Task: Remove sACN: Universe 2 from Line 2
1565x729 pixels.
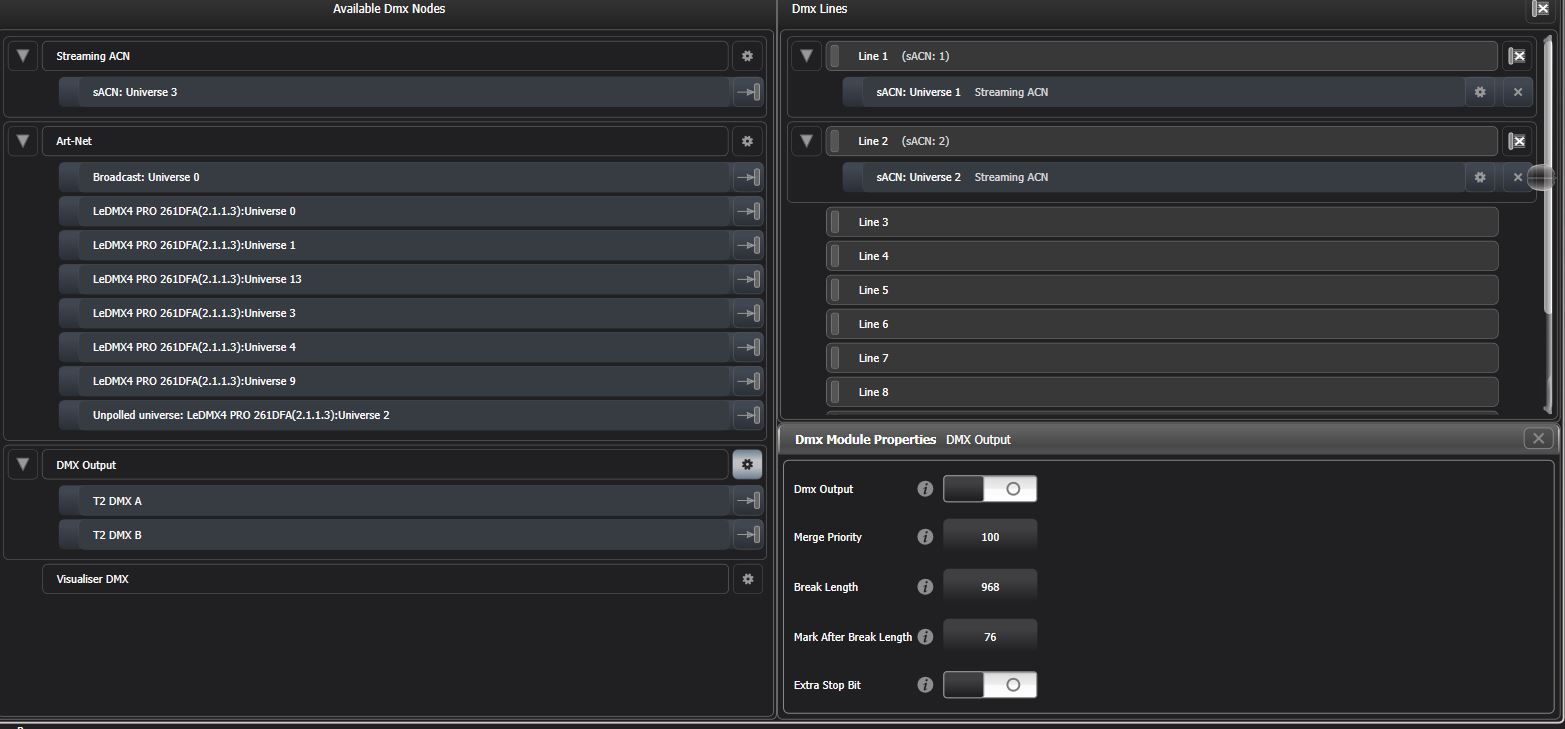Action: point(1517,177)
